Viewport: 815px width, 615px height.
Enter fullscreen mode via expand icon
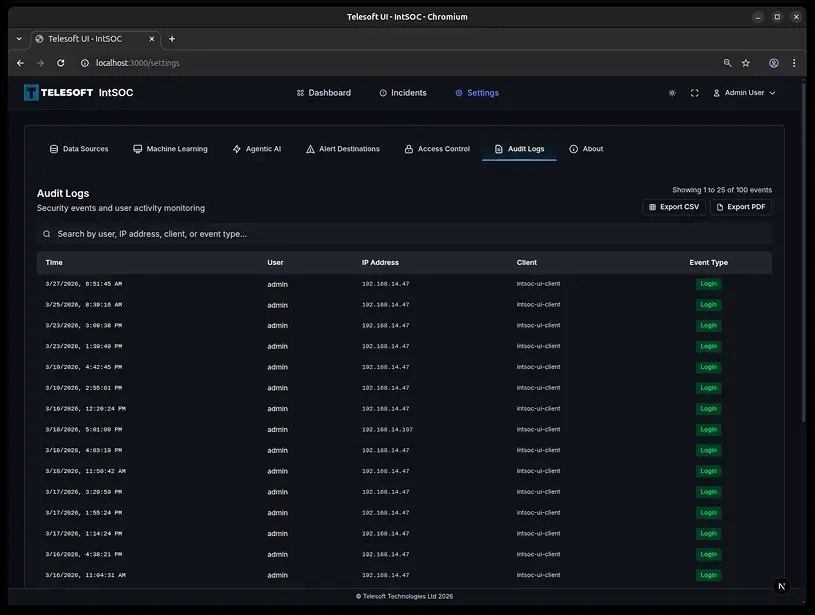click(694, 93)
